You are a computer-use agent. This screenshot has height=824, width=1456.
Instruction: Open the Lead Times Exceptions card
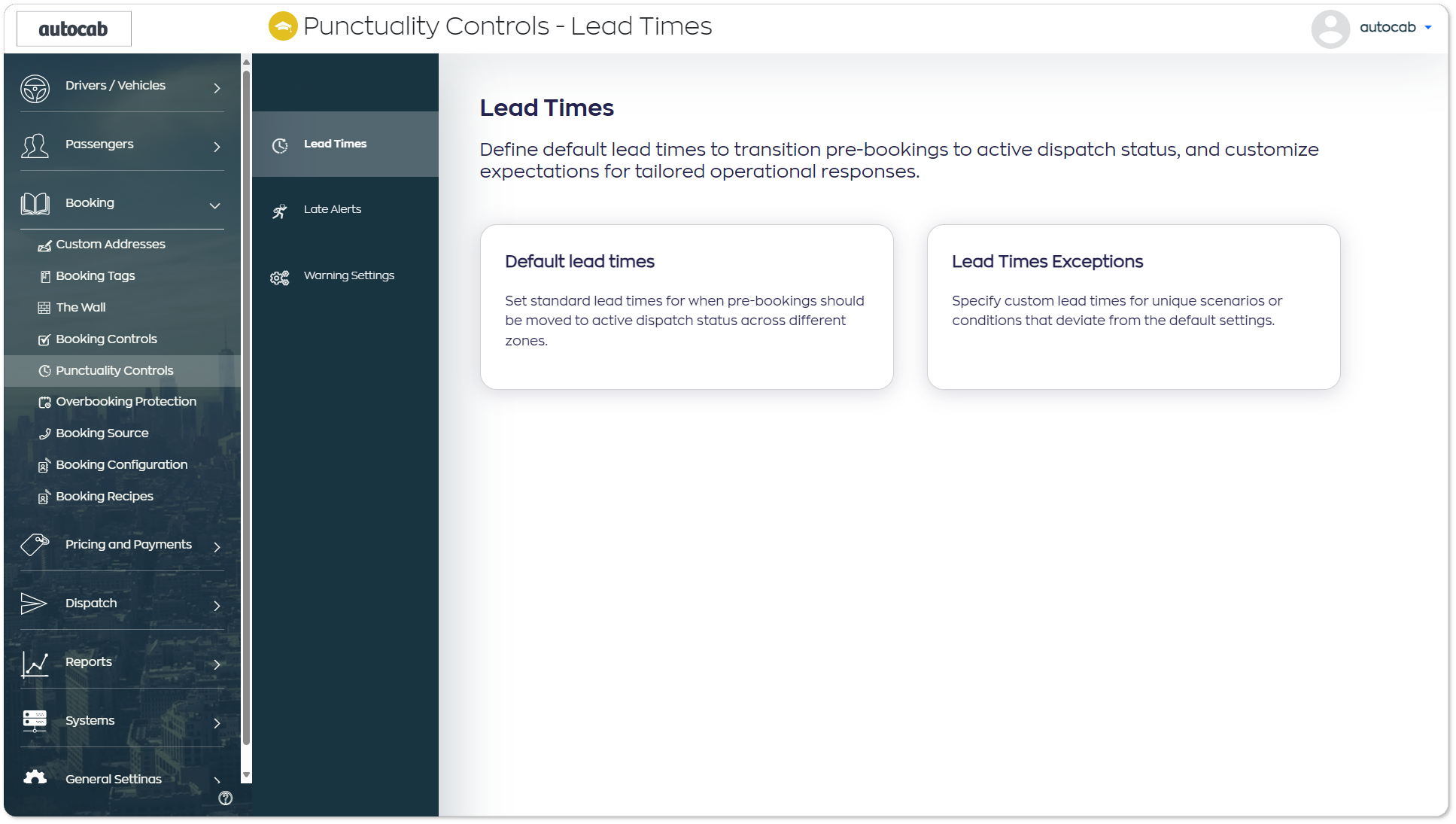pos(1133,307)
